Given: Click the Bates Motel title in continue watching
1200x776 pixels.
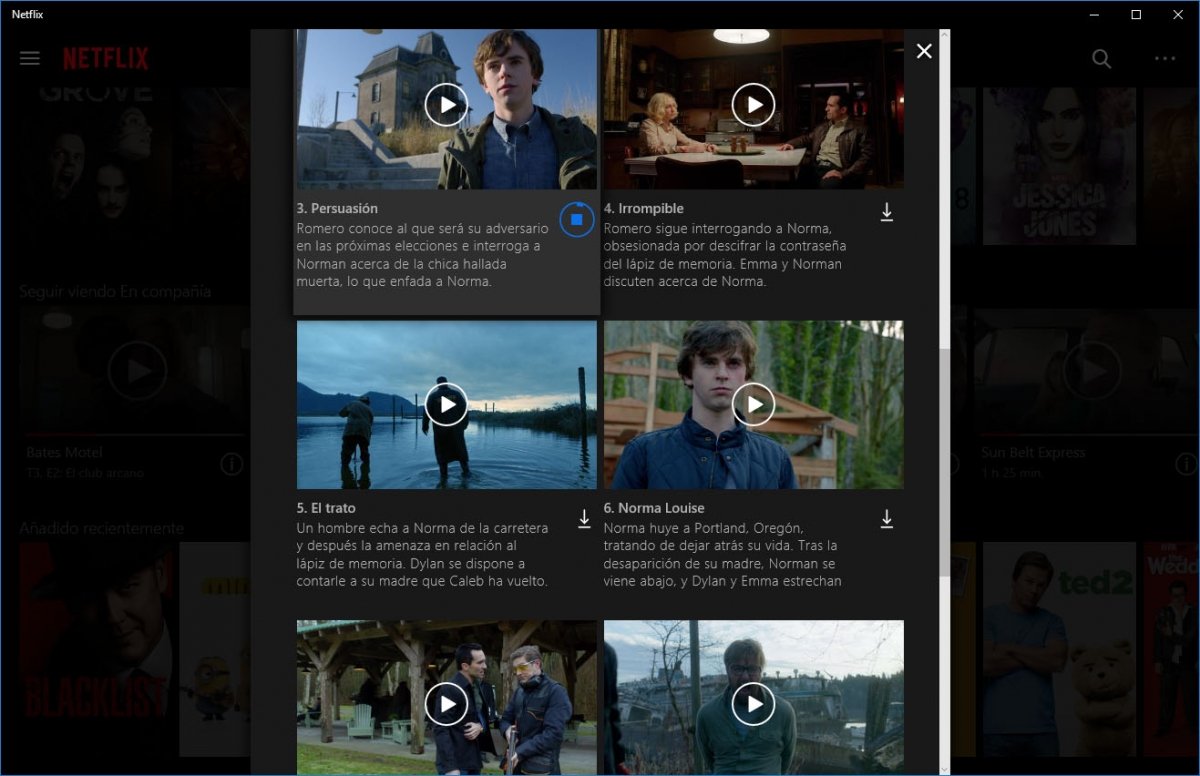Looking at the screenshot, I should [65, 452].
